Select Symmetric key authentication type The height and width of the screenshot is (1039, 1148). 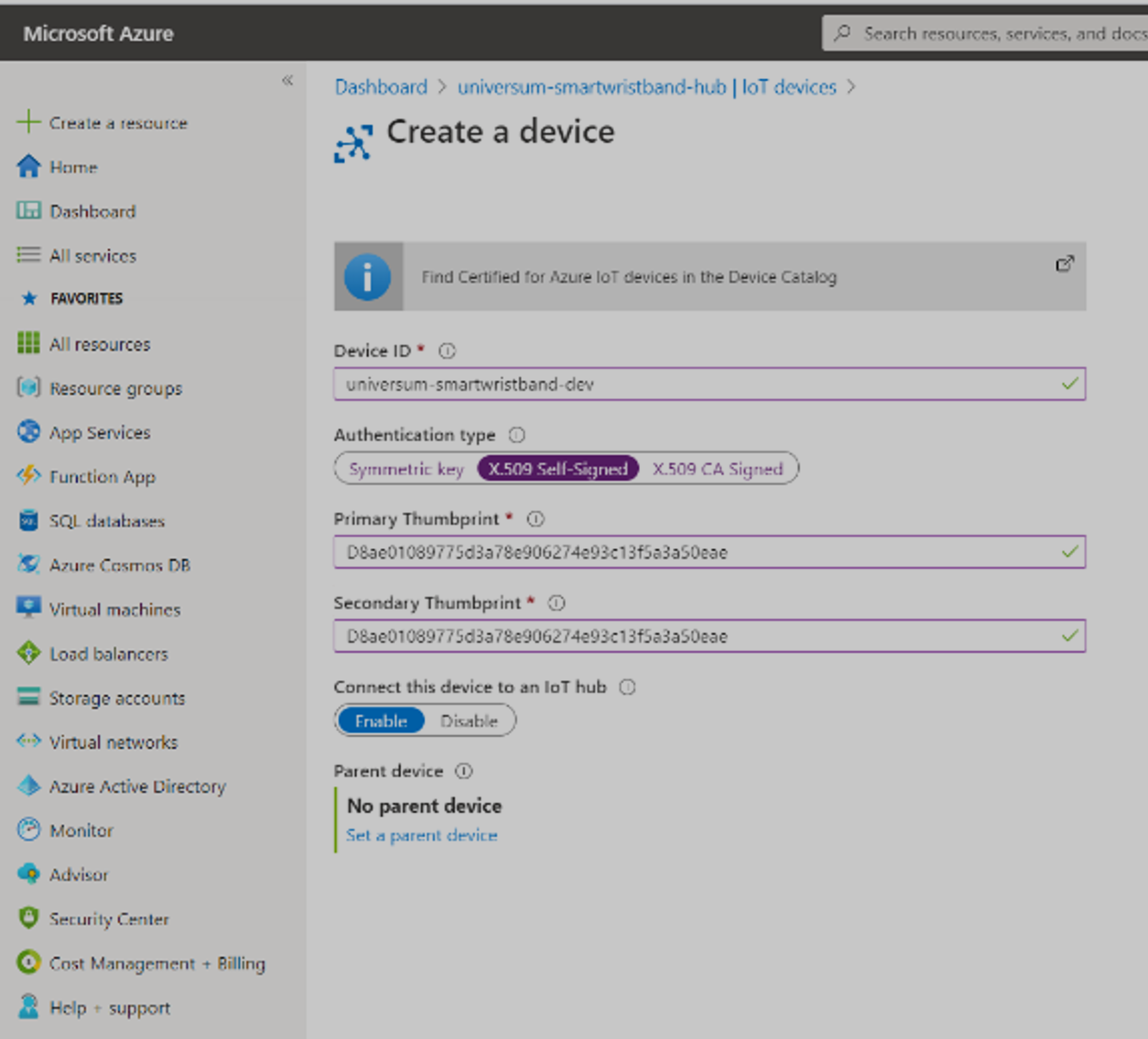(406, 469)
